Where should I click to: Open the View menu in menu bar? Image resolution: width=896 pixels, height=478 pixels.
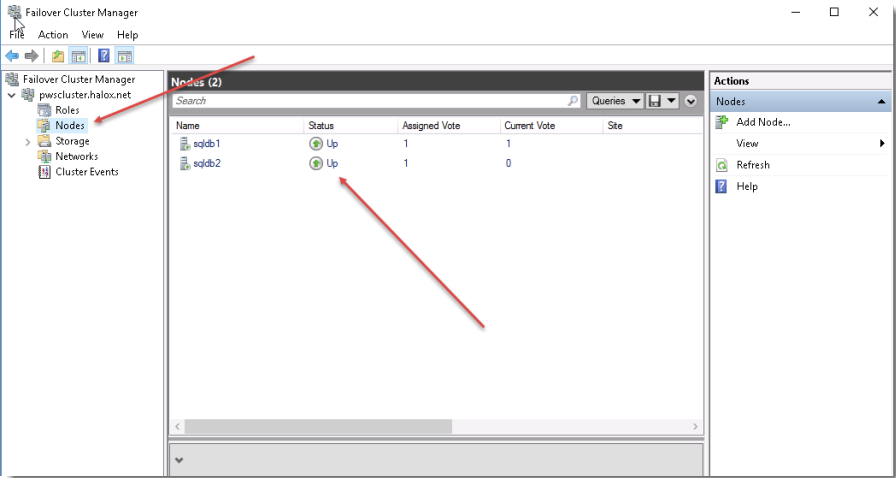(x=93, y=35)
